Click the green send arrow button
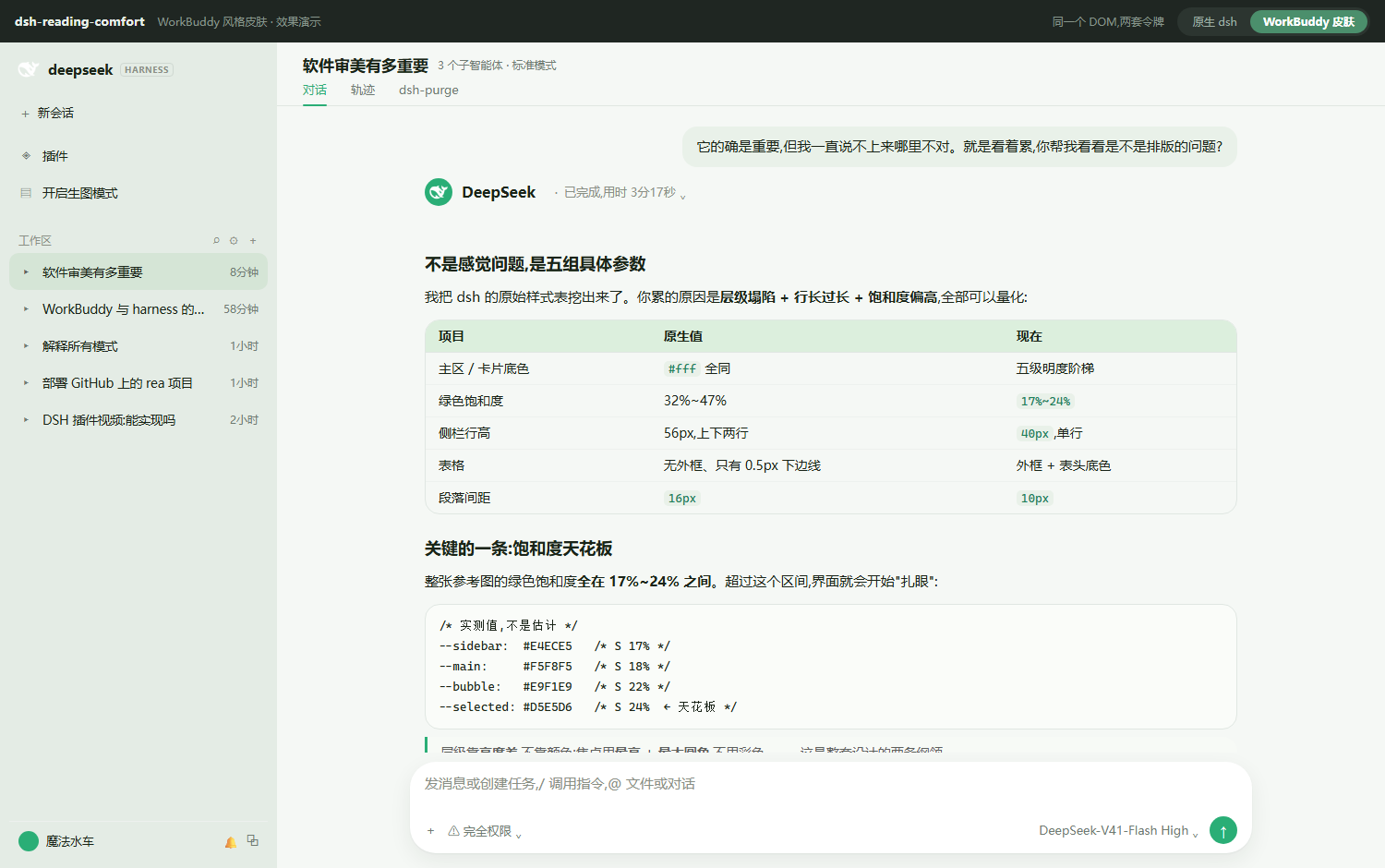Image resolution: width=1385 pixels, height=868 pixels. pos(1223,830)
